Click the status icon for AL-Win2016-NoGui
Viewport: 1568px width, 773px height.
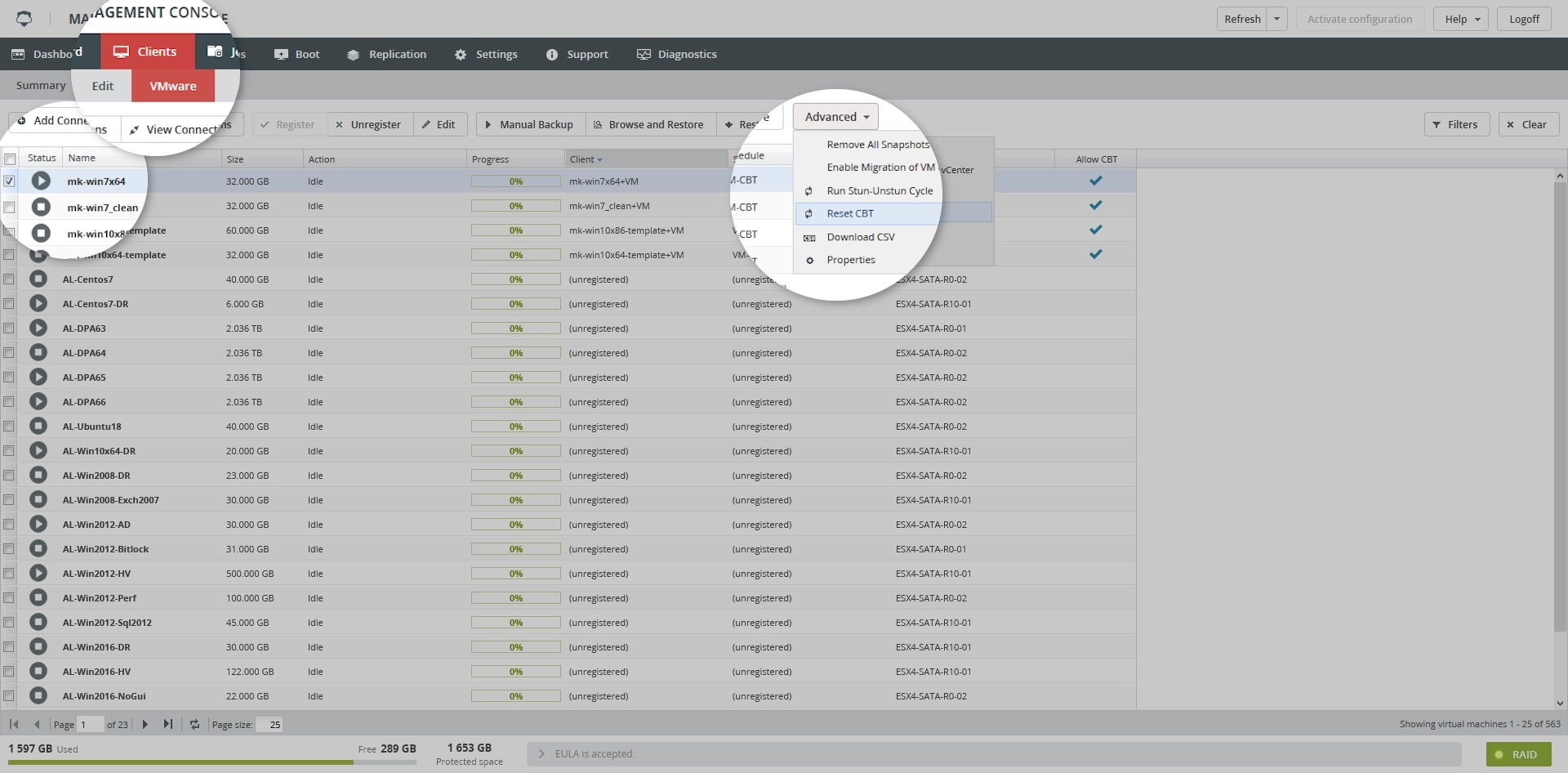point(38,695)
